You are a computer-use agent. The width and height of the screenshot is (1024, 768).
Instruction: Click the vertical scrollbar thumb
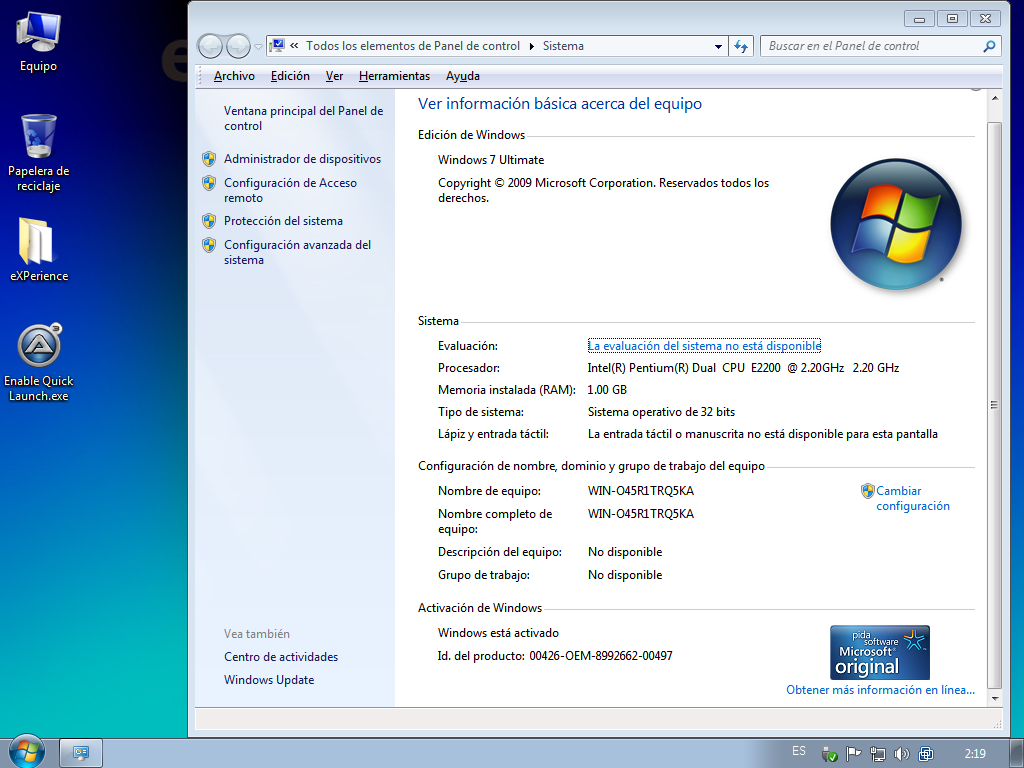pos(994,405)
